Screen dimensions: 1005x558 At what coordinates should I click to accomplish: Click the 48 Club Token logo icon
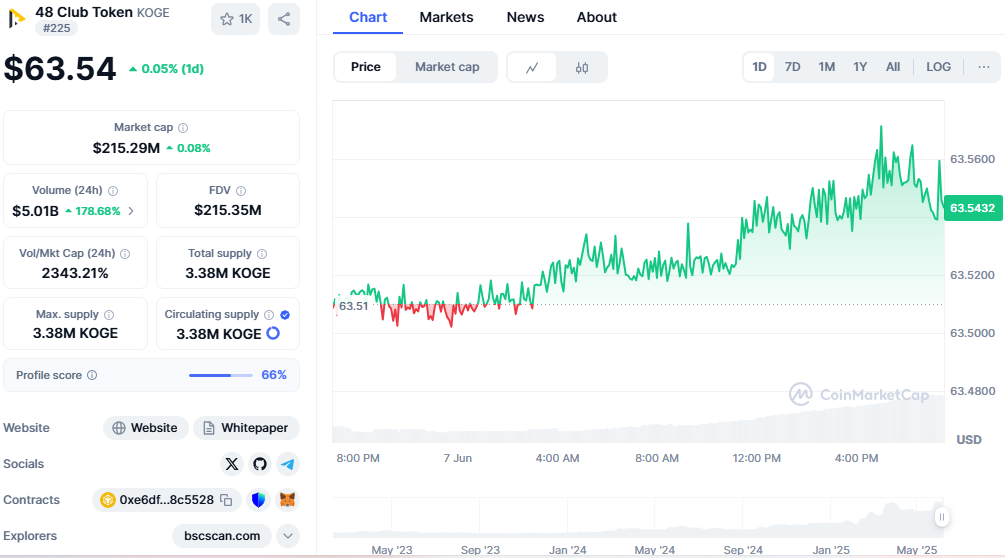16,19
